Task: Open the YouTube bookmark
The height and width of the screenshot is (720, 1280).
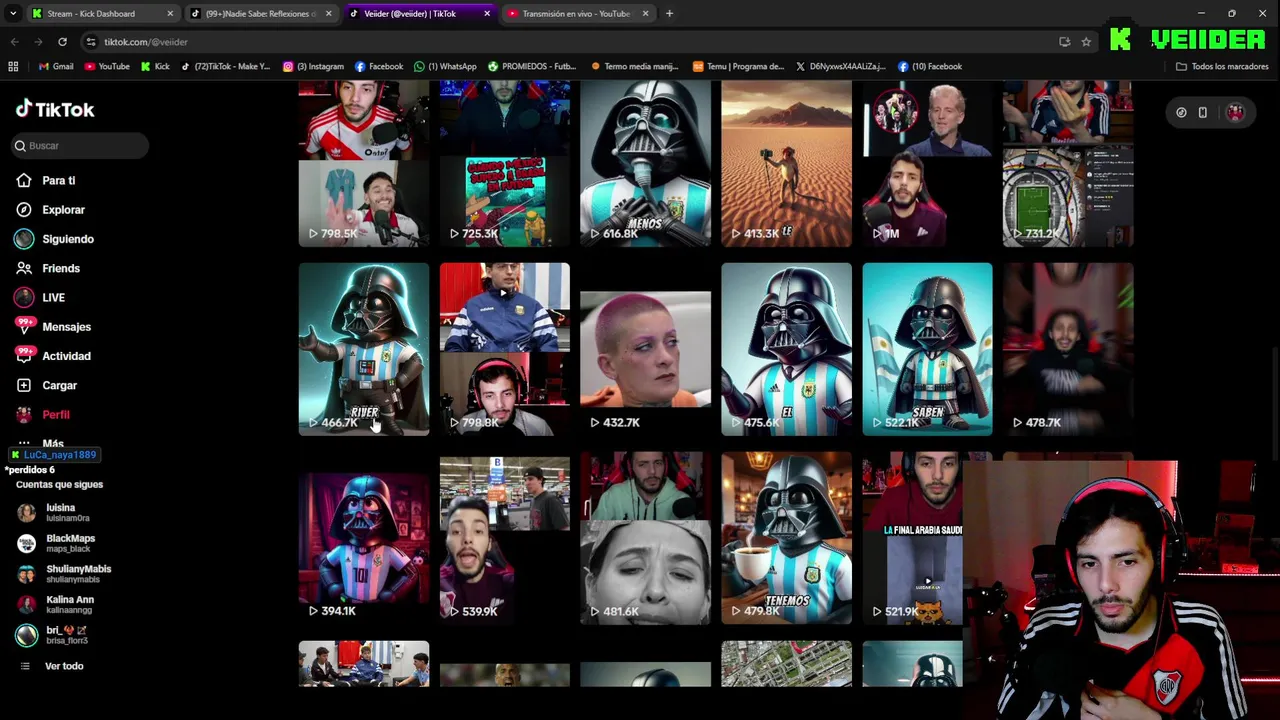Action: pyautogui.click(x=107, y=67)
